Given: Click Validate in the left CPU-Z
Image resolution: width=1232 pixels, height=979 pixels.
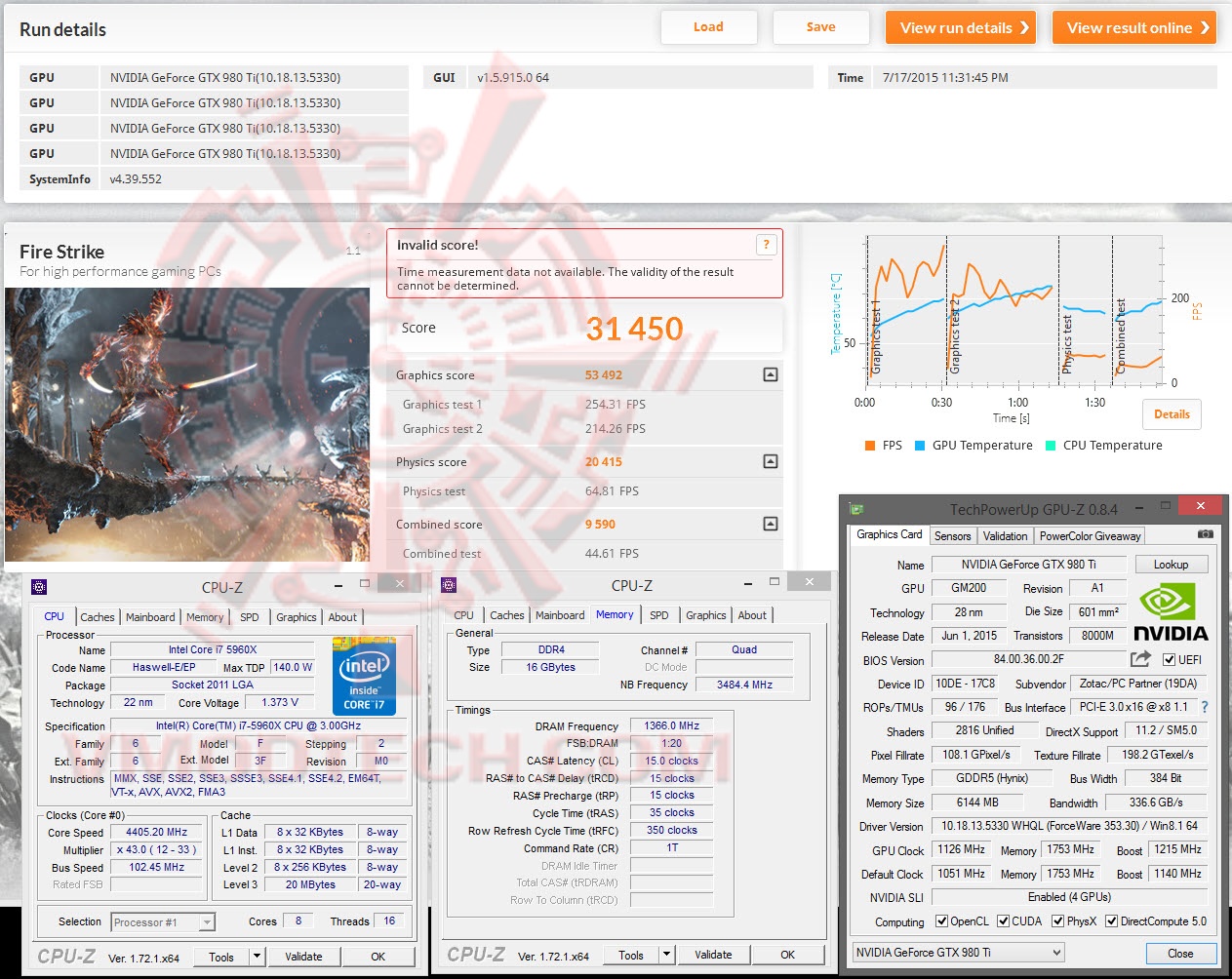Looking at the screenshot, I should pyautogui.click(x=303, y=957).
